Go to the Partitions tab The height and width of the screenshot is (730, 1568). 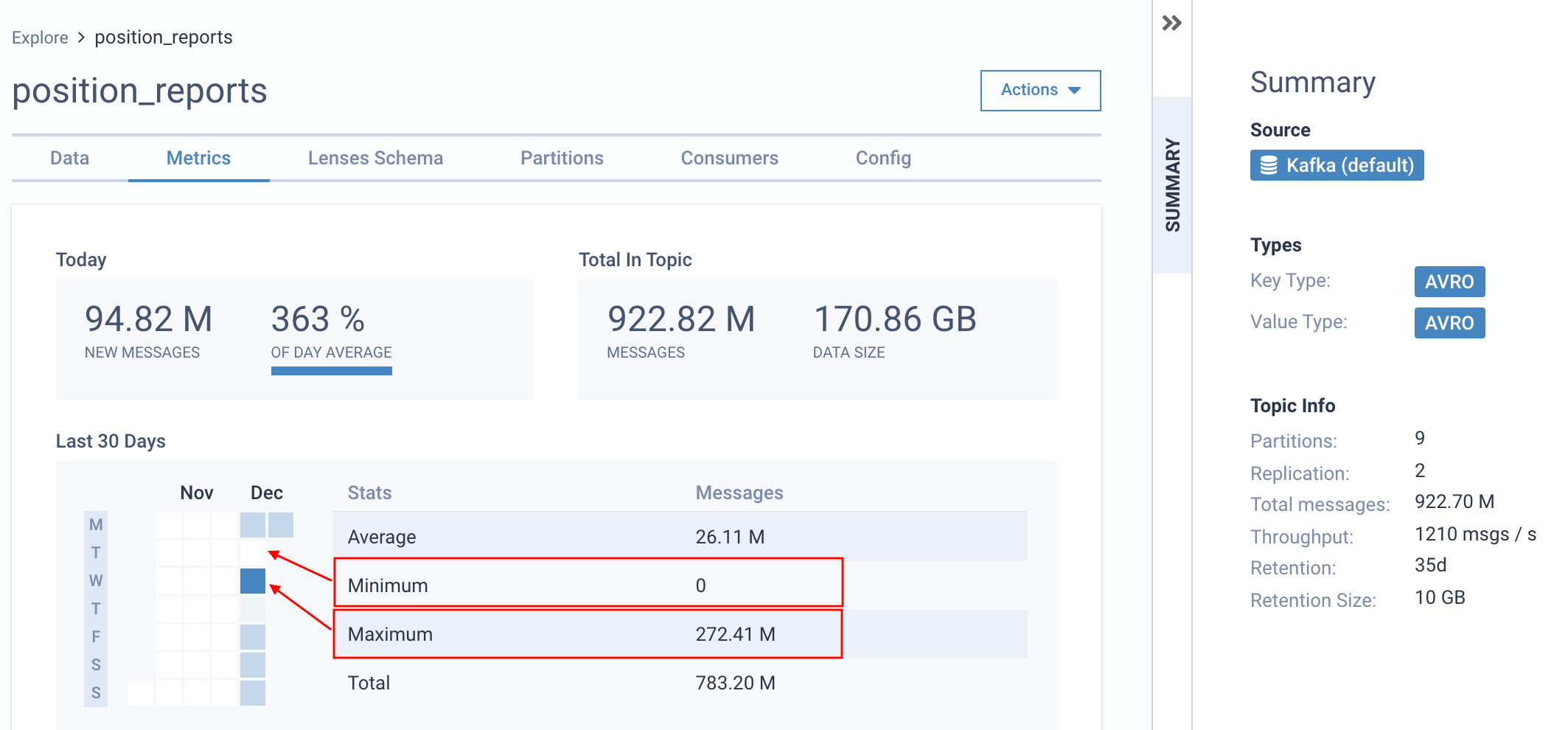pyautogui.click(x=562, y=158)
